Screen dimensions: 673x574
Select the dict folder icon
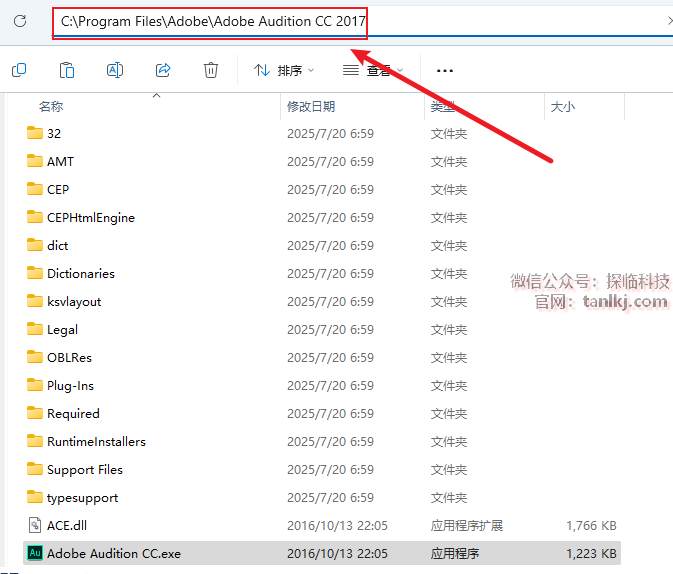click(35, 245)
